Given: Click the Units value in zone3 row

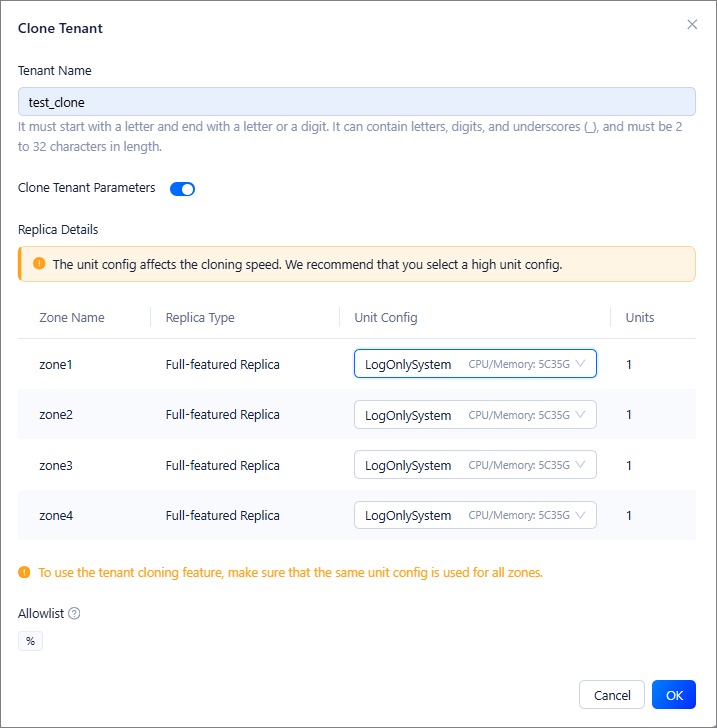Looking at the screenshot, I should click(629, 465).
